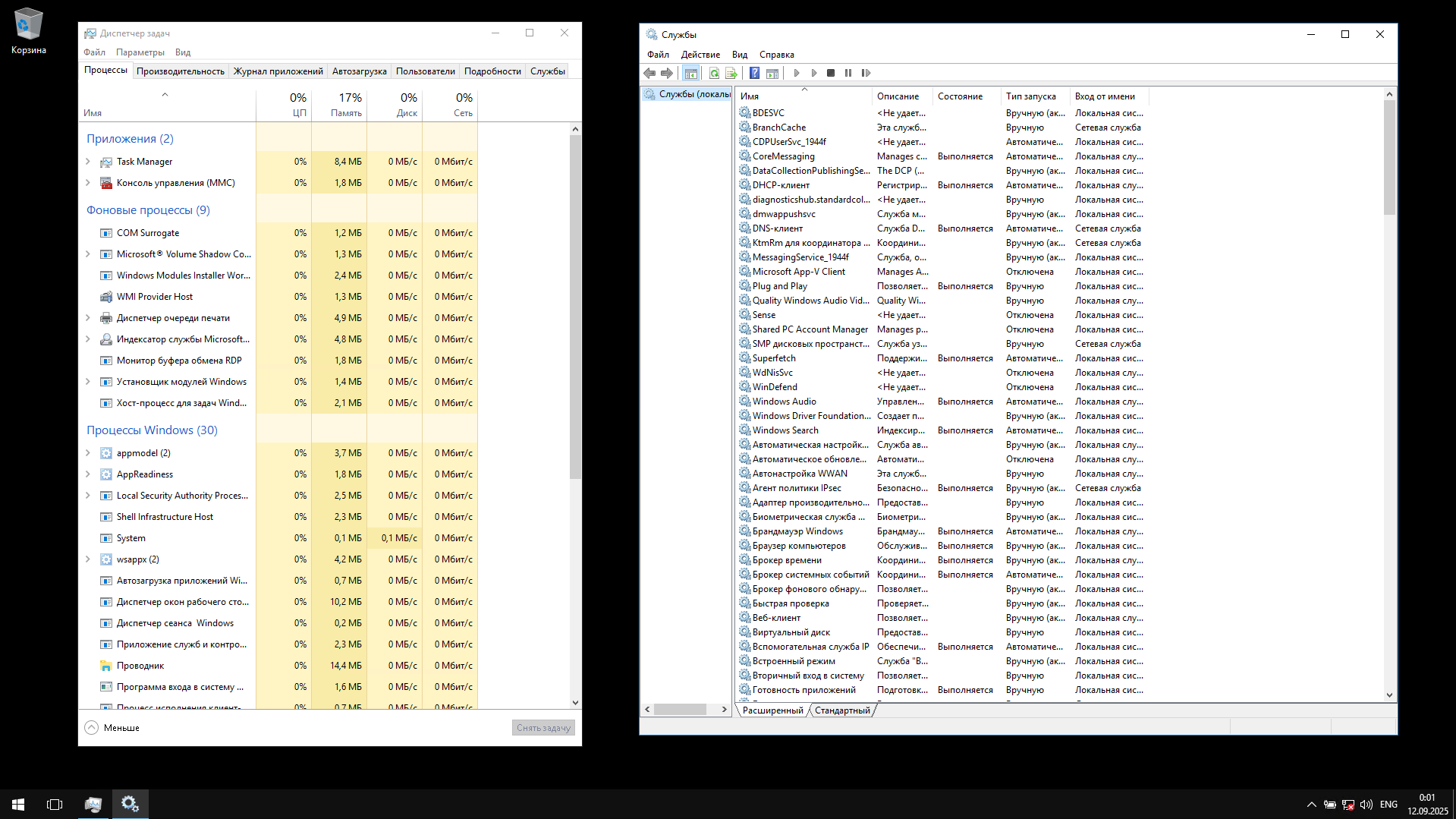This screenshot has height=819, width=1456.
Task: Open the Действие menu in Services
Action: pyautogui.click(x=700, y=55)
